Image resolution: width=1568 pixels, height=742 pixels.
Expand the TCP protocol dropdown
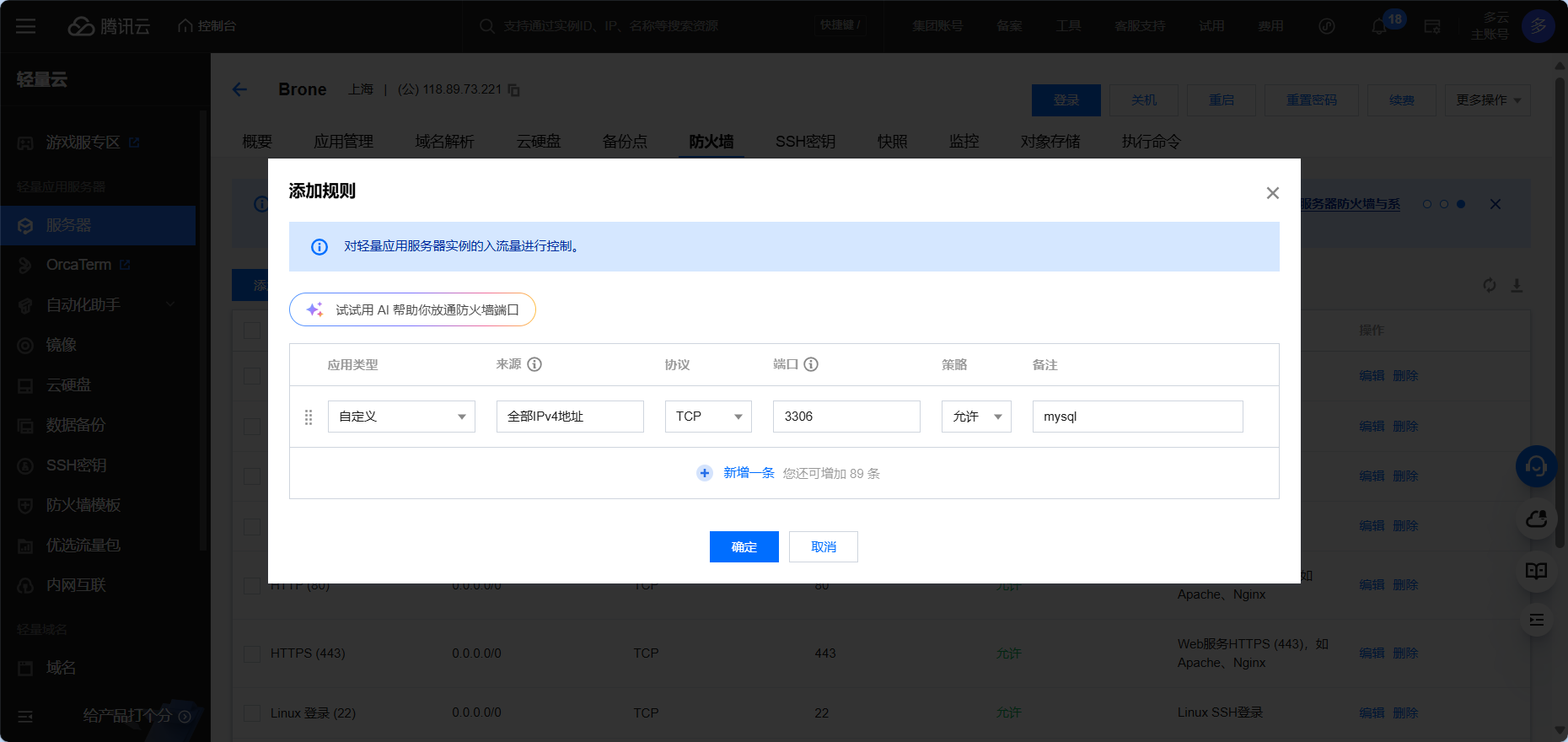click(708, 417)
